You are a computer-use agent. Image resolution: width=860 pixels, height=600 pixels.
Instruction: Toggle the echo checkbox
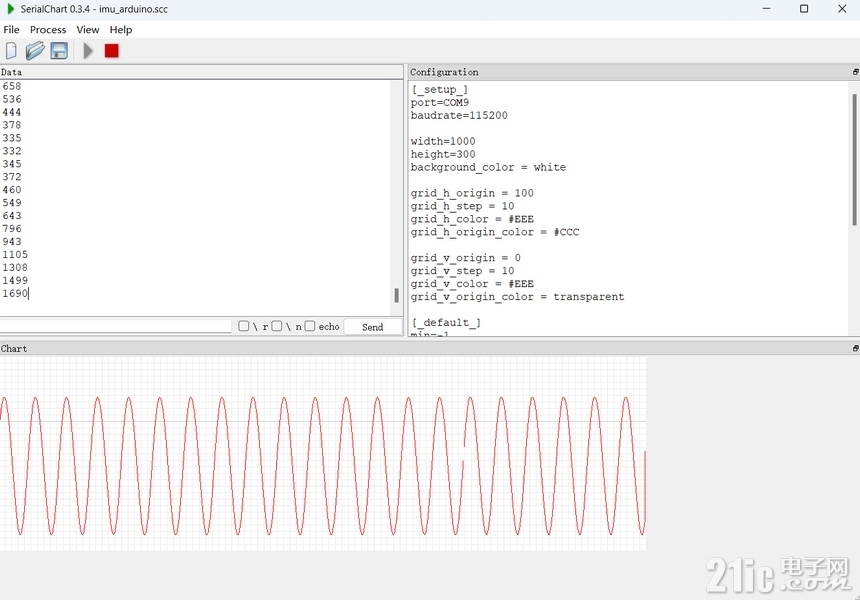310,326
